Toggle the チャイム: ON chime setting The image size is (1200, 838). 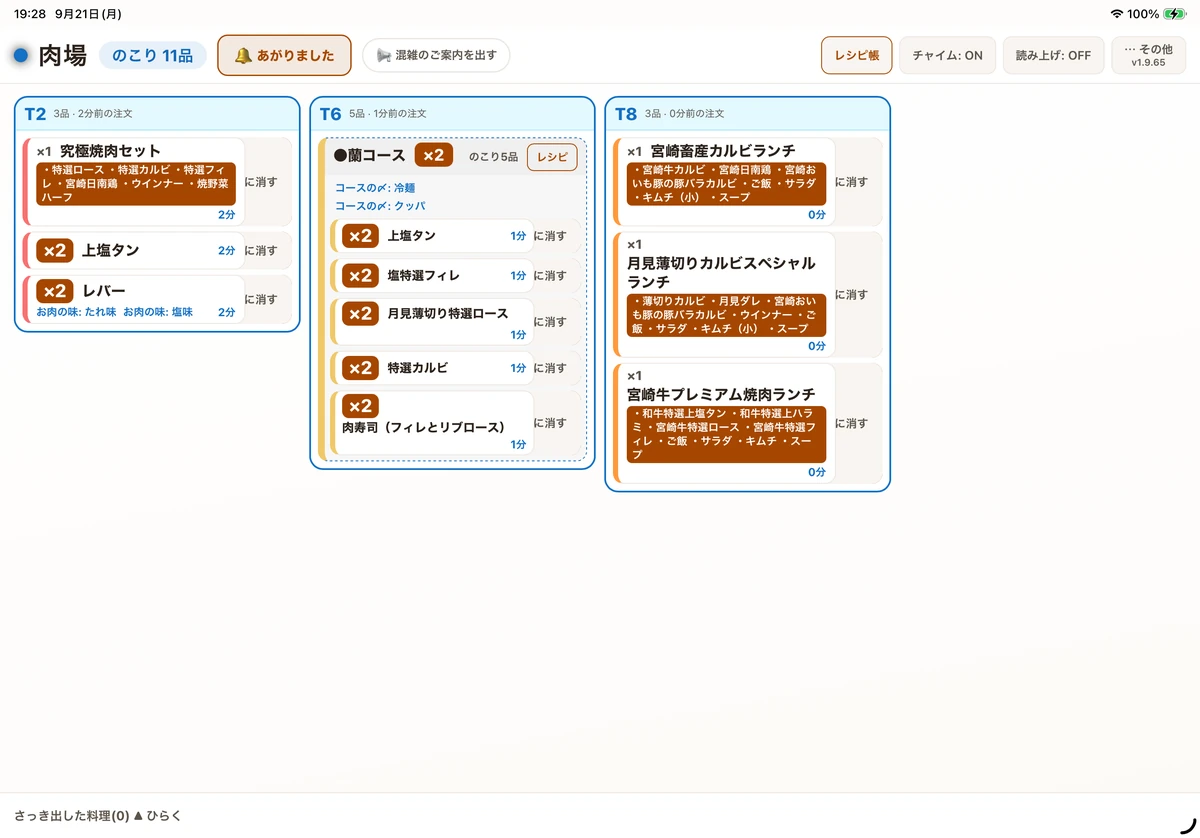(x=947, y=56)
